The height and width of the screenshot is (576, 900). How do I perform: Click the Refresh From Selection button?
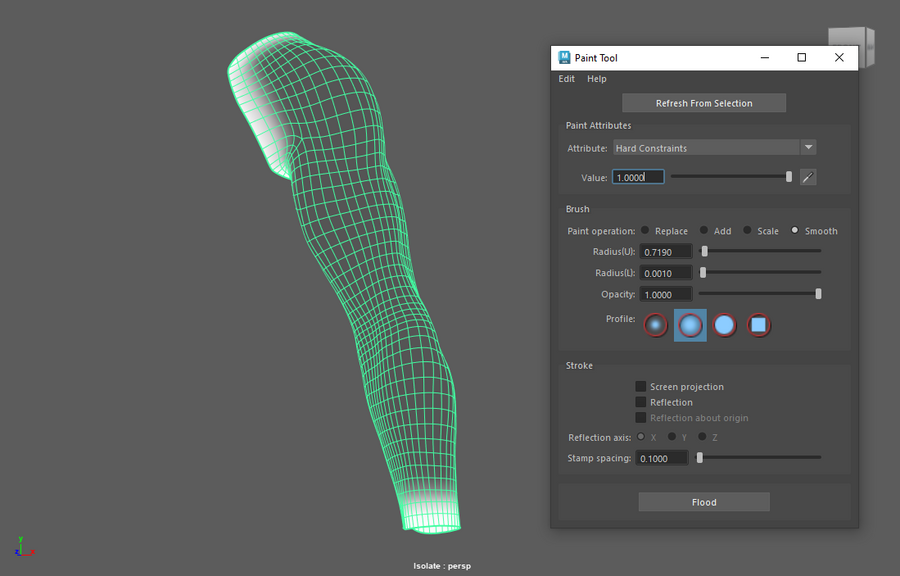click(x=704, y=103)
